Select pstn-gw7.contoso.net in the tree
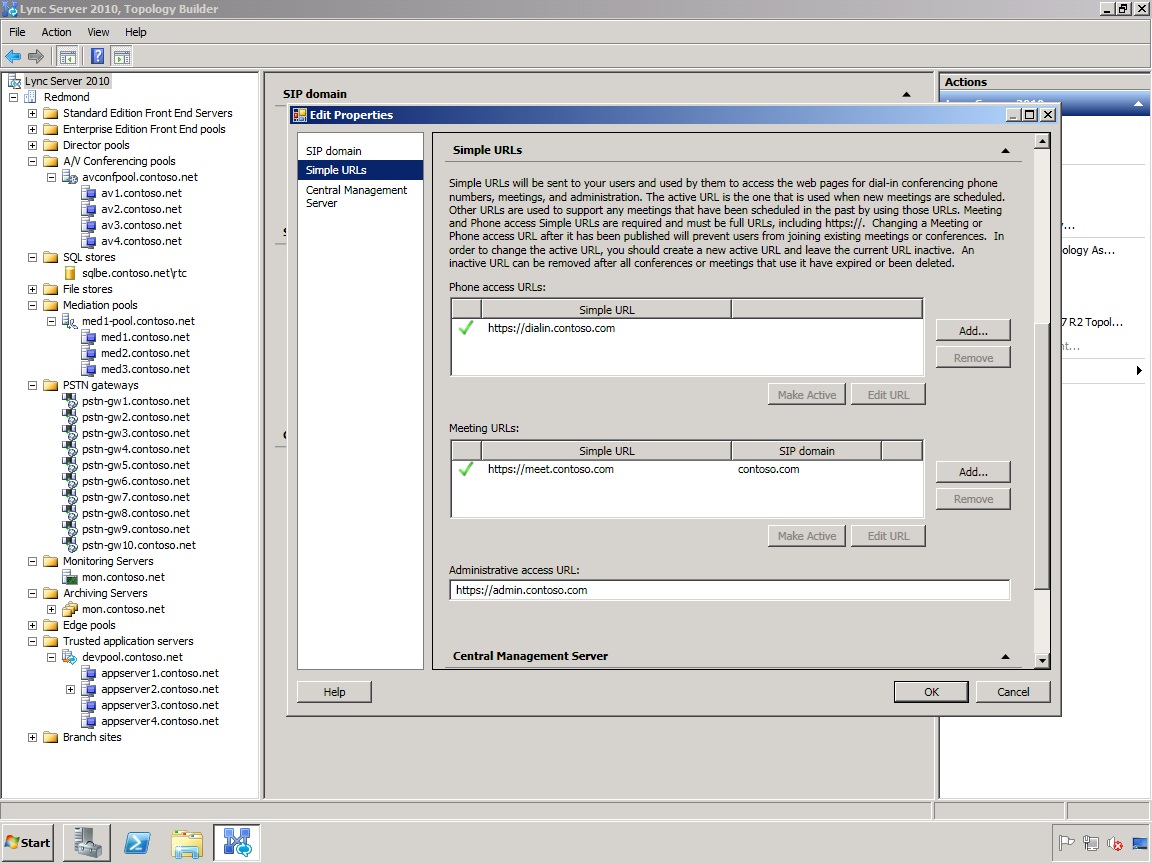Image resolution: width=1152 pixels, height=864 pixels. (136, 497)
